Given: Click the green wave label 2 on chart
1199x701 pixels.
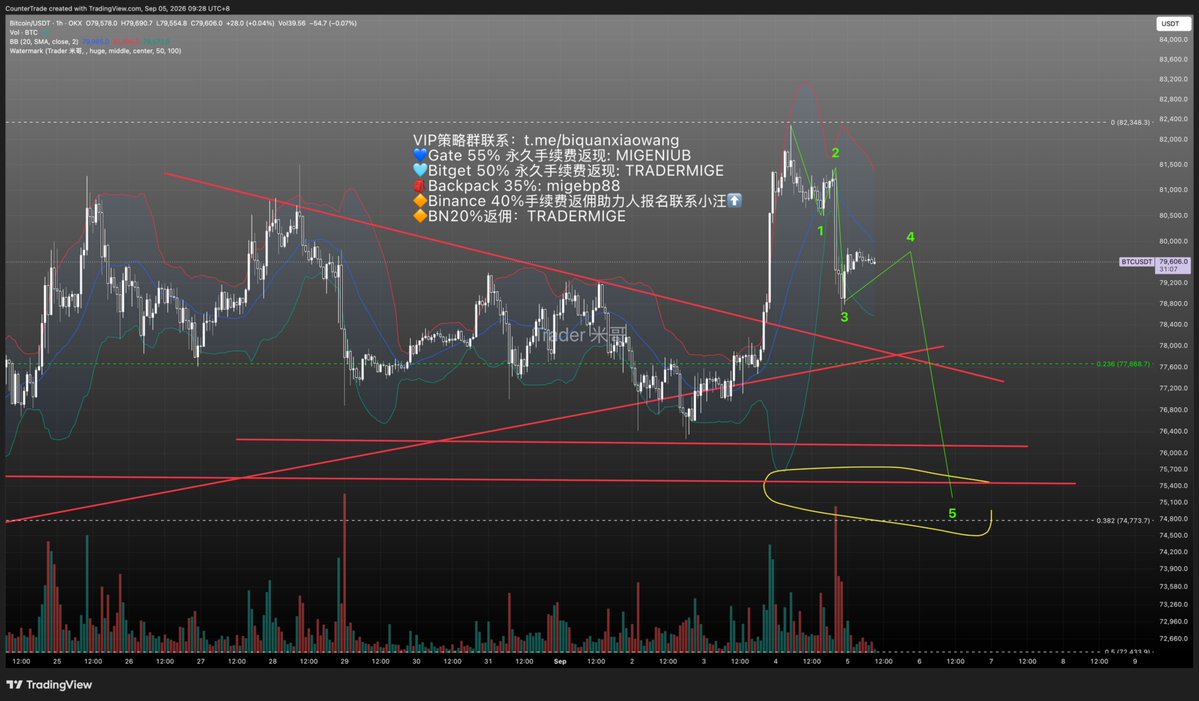Looking at the screenshot, I should point(835,153).
